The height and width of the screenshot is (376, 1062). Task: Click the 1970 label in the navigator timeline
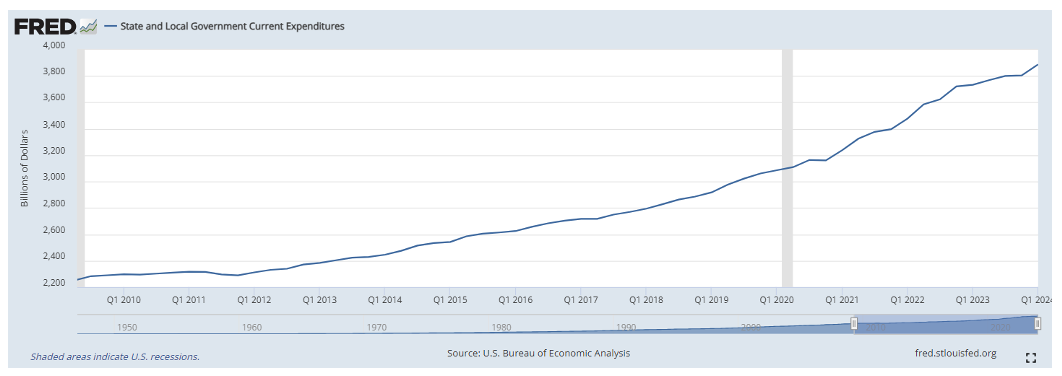(377, 327)
